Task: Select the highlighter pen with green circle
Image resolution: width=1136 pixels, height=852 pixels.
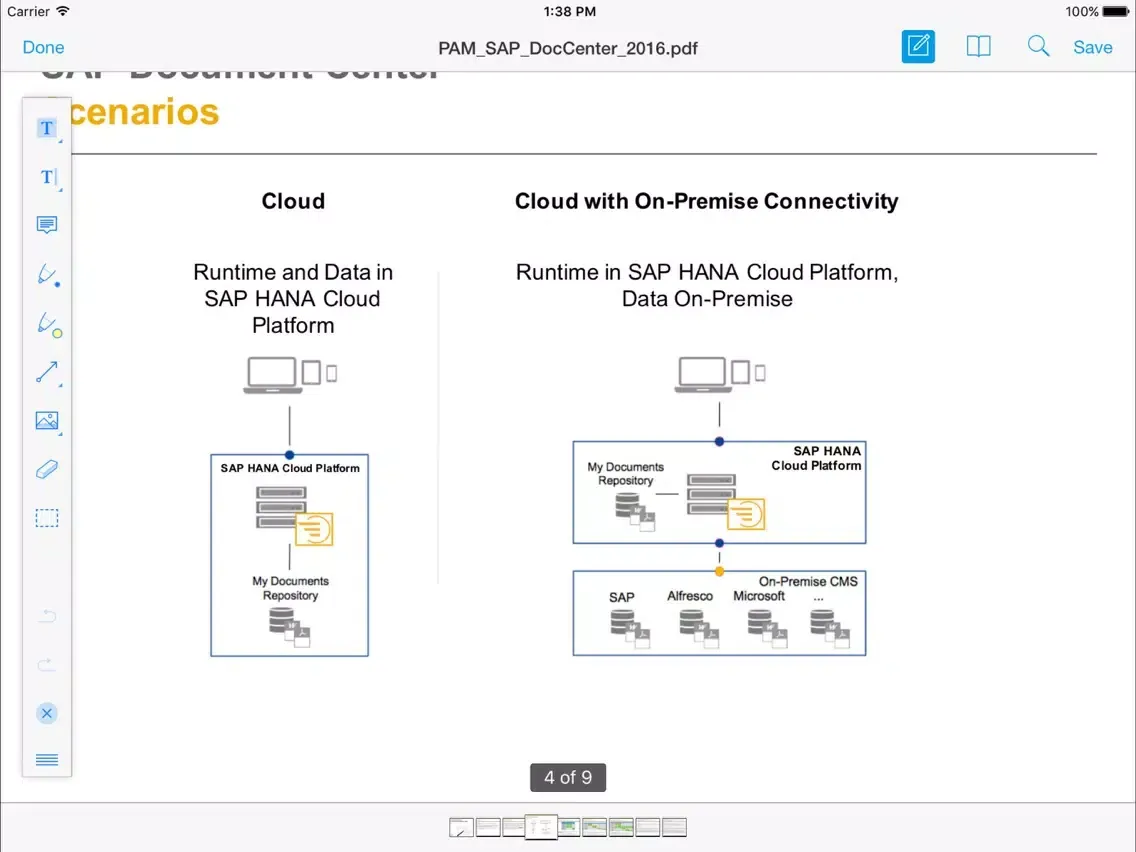Action: pyautogui.click(x=49, y=324)
